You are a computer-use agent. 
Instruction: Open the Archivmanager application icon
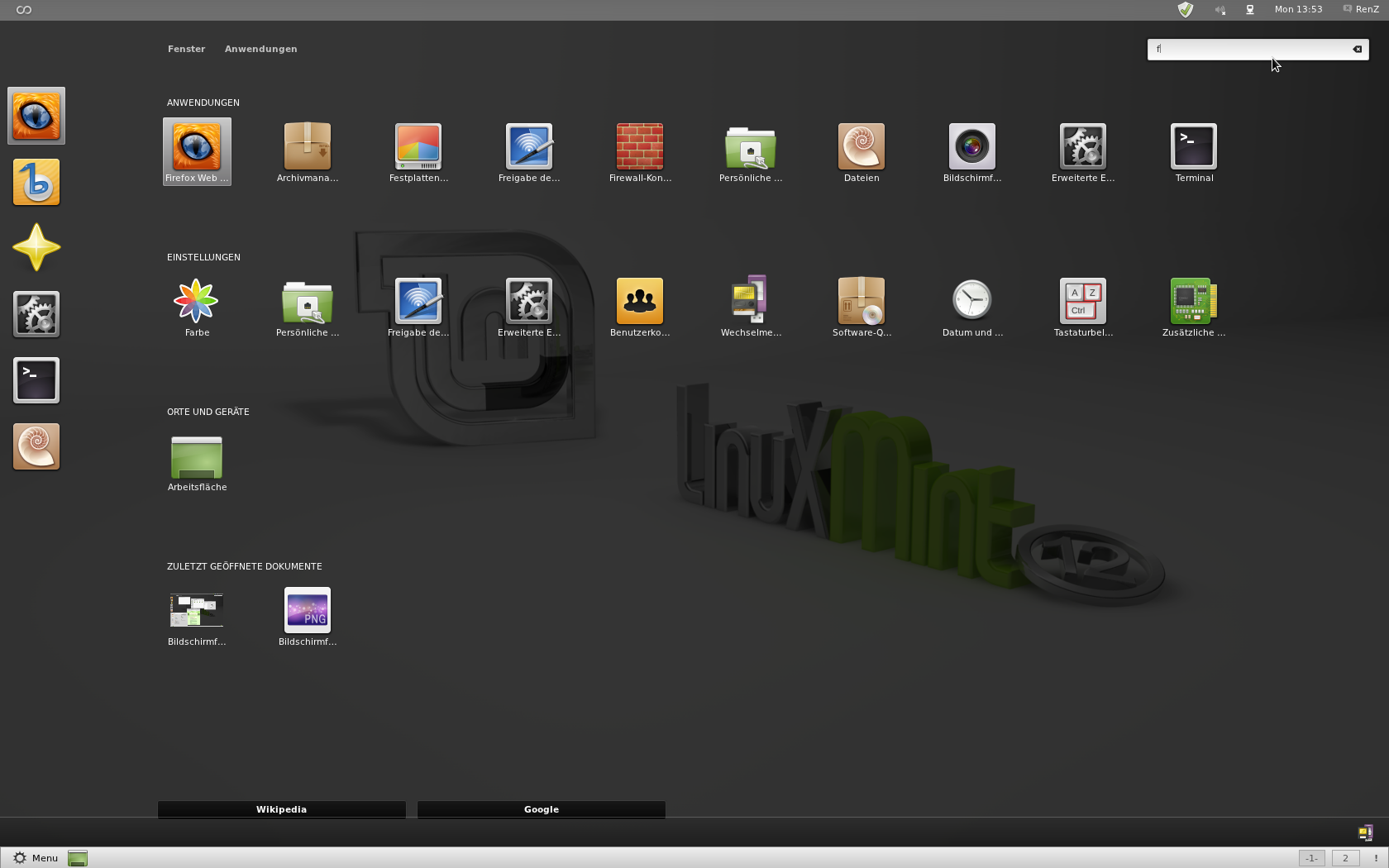[x=308, y=151]
